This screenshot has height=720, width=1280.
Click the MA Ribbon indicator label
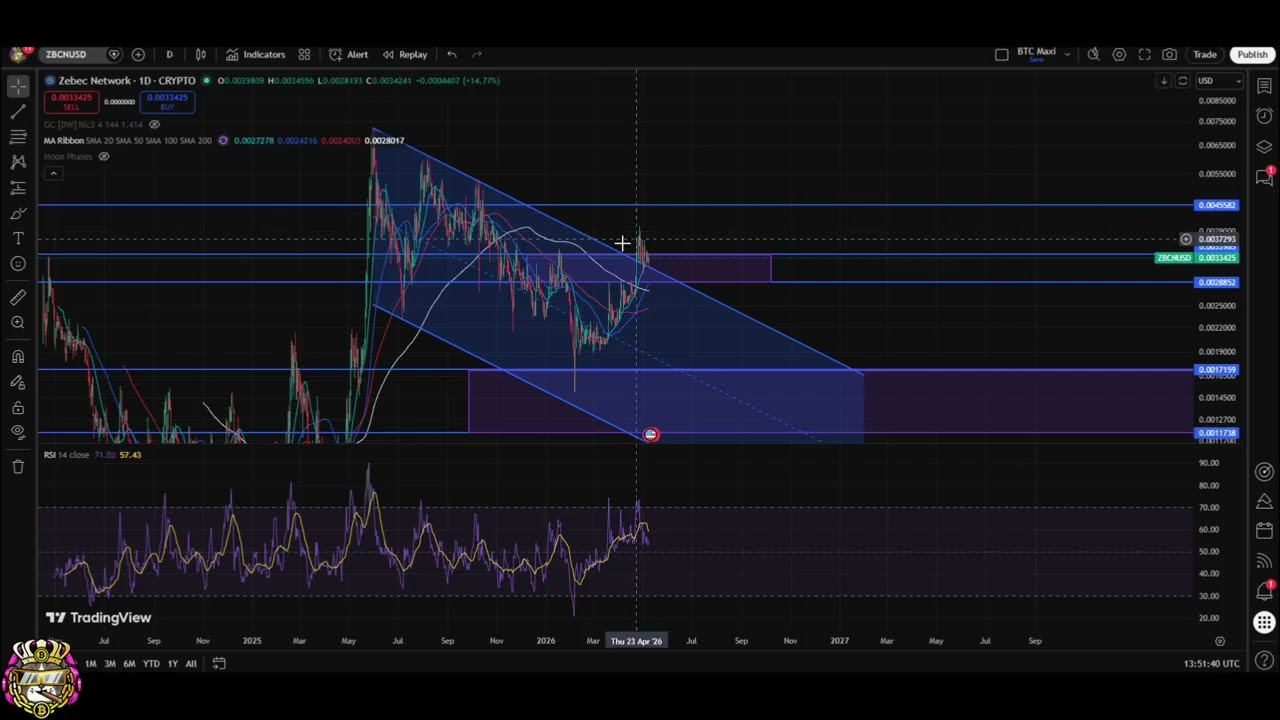pos(65,140)
